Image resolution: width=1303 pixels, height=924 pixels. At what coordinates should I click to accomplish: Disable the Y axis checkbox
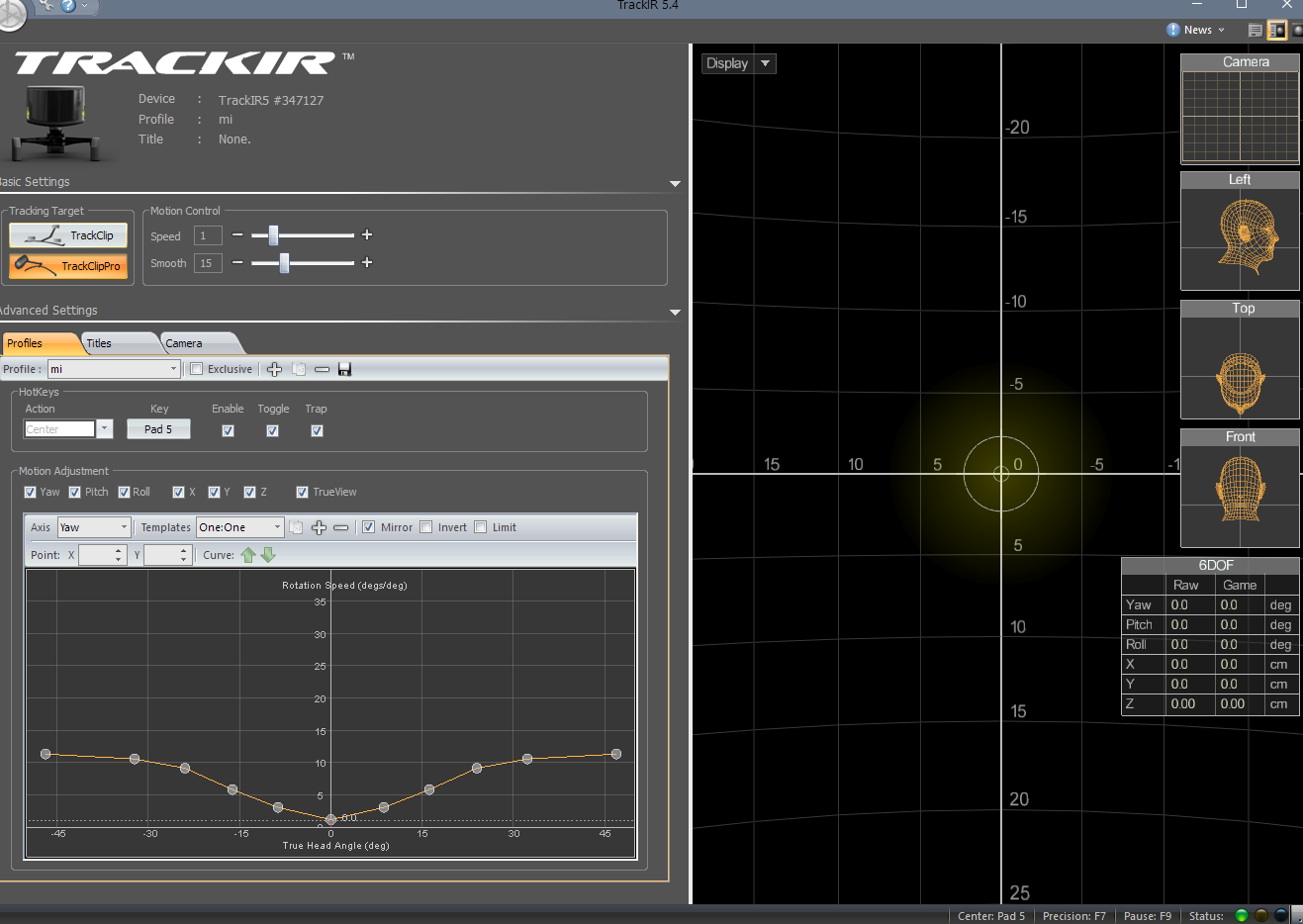tap(214, 492)
